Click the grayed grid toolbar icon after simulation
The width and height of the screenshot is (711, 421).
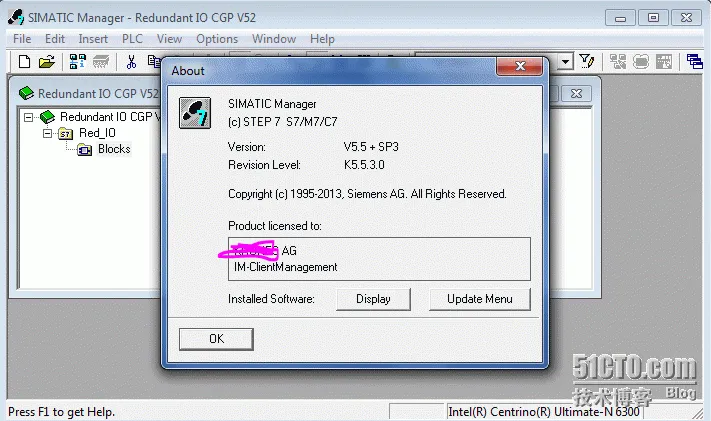[664, 61]
